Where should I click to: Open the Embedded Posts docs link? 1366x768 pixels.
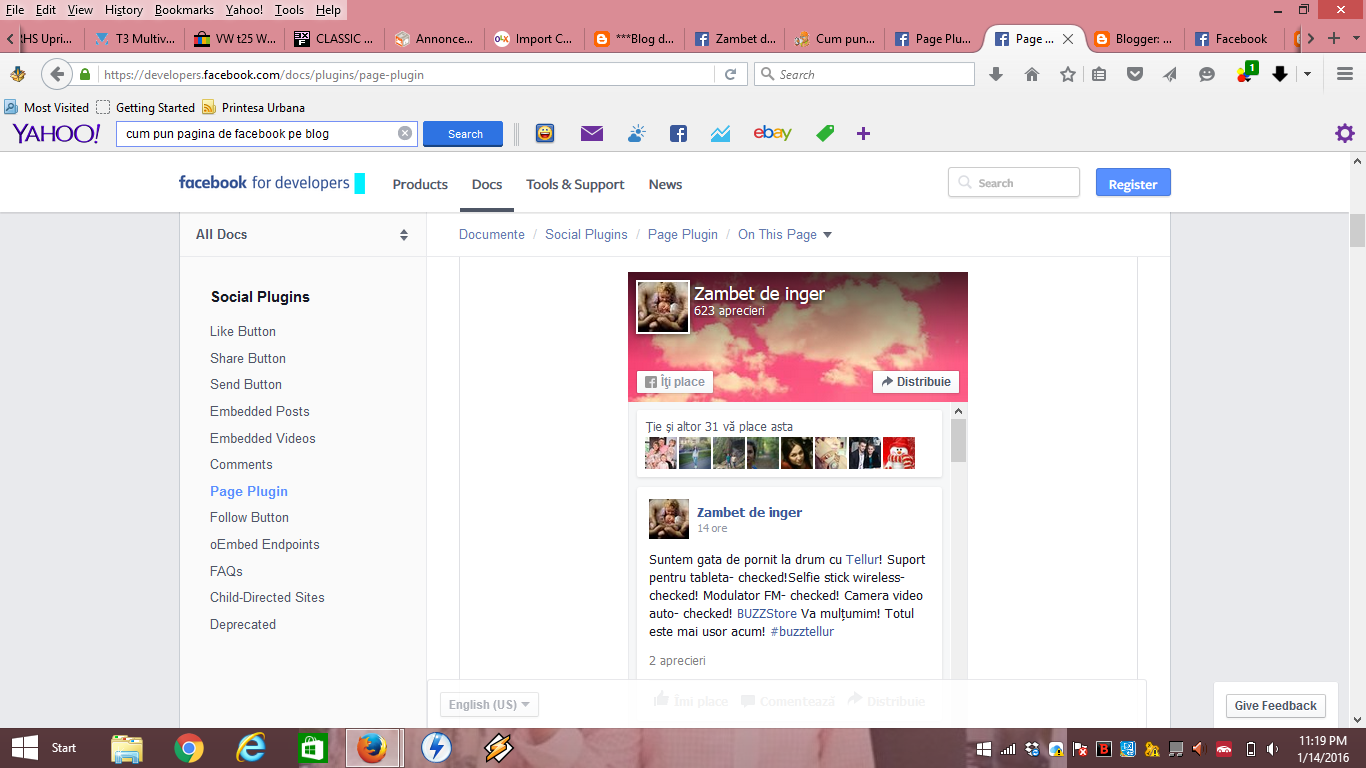click(x=260, y=411)
